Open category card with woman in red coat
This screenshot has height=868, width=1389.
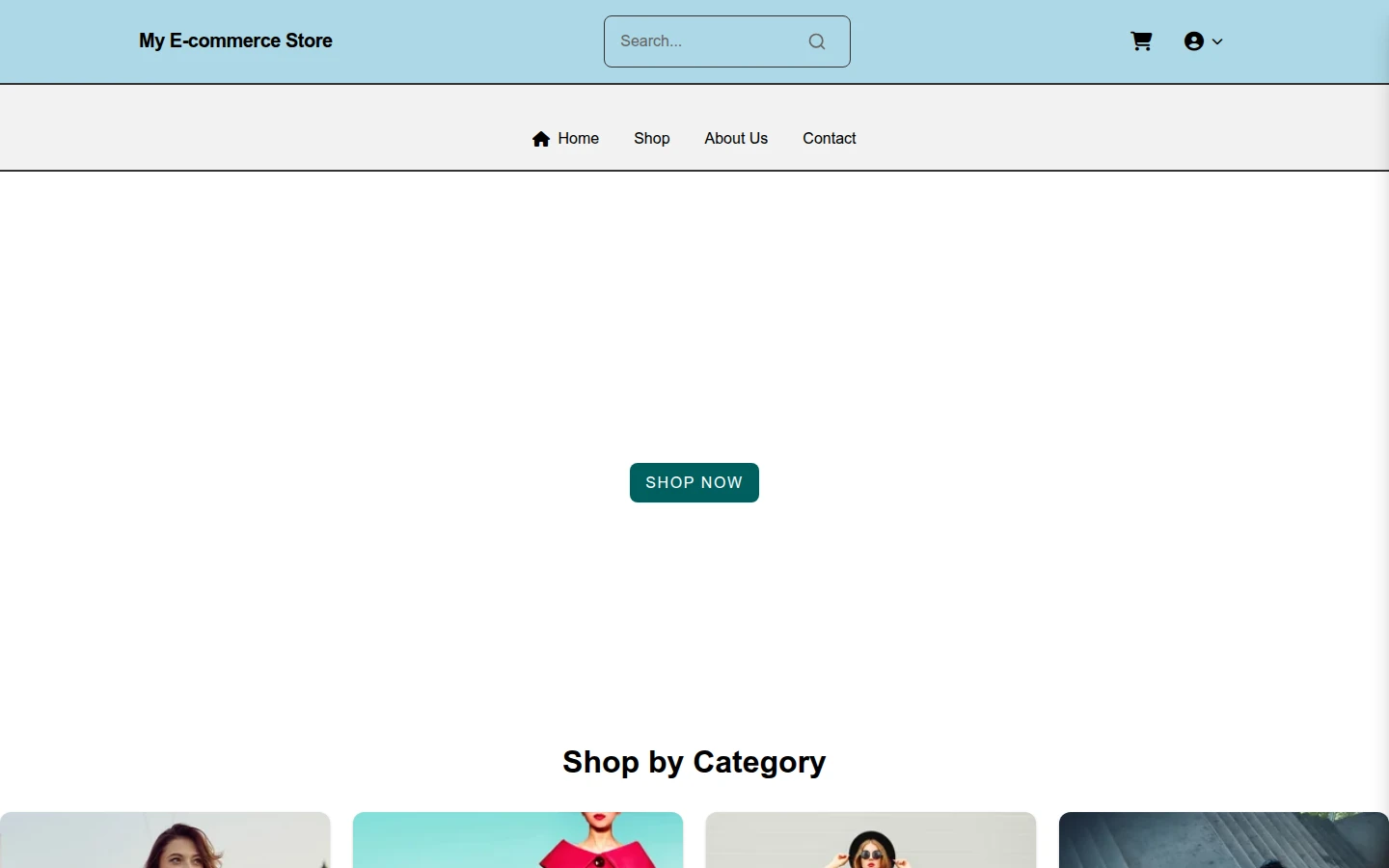[x=518, y=840]
